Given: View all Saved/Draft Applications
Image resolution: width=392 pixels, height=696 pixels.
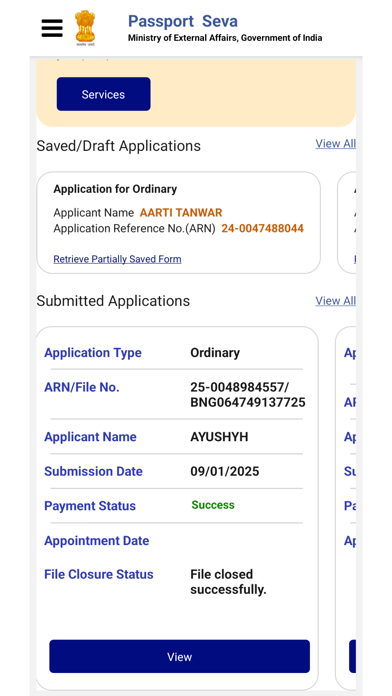Looking at the screenshot, I should [336, 144].
